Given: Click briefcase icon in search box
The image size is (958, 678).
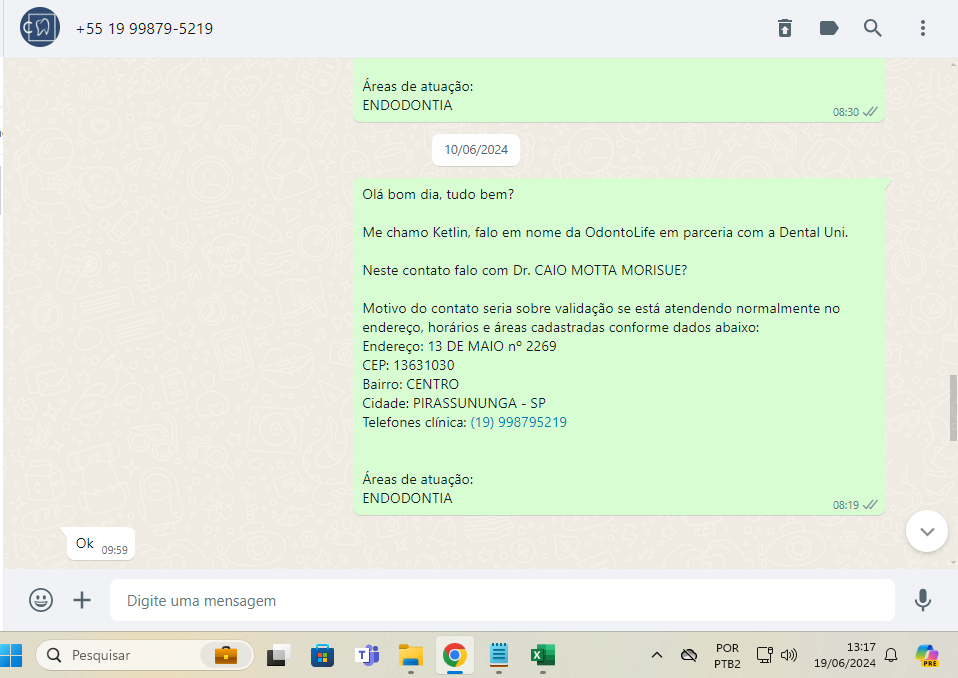Looking at the screenshot, I should (225, 655).
